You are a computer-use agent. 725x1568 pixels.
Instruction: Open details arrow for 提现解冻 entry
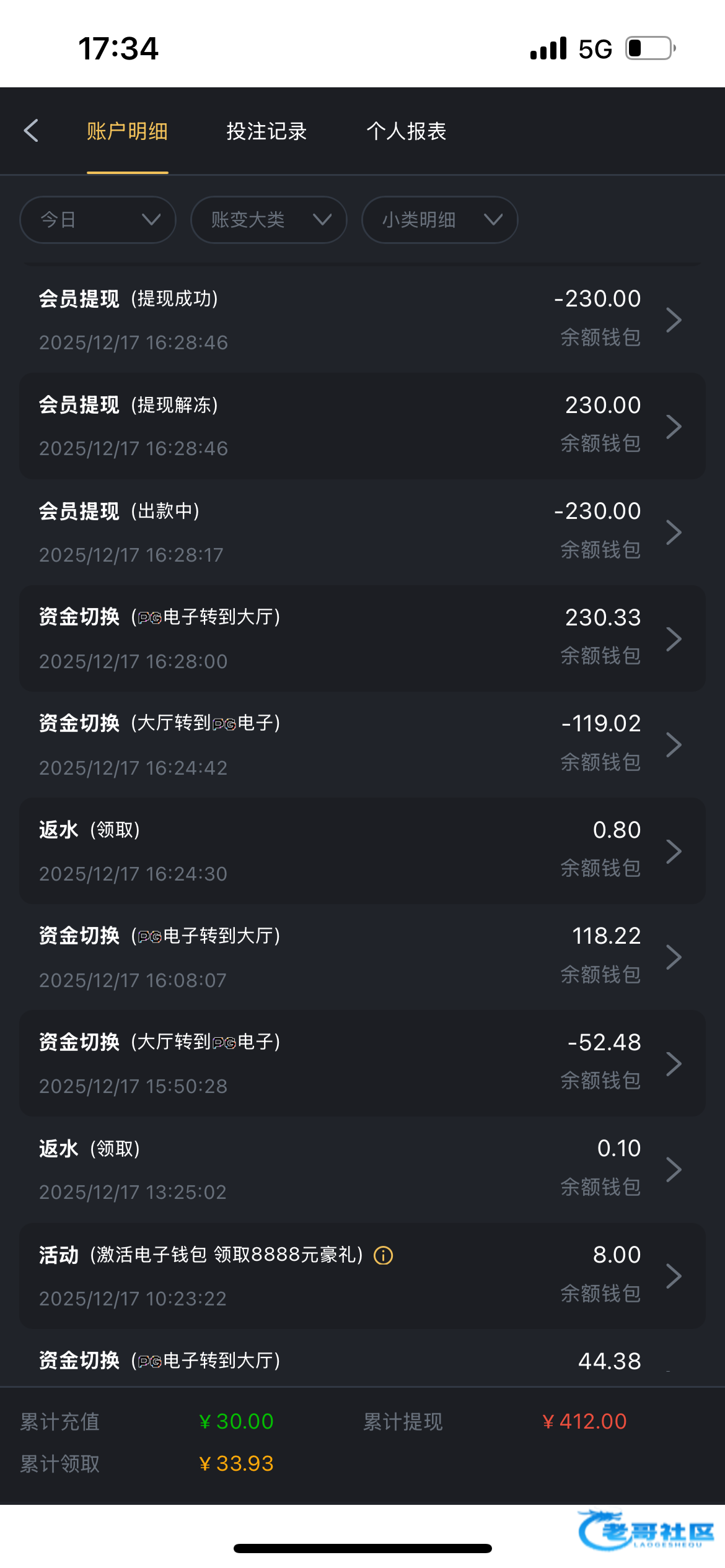coord(674,426)
